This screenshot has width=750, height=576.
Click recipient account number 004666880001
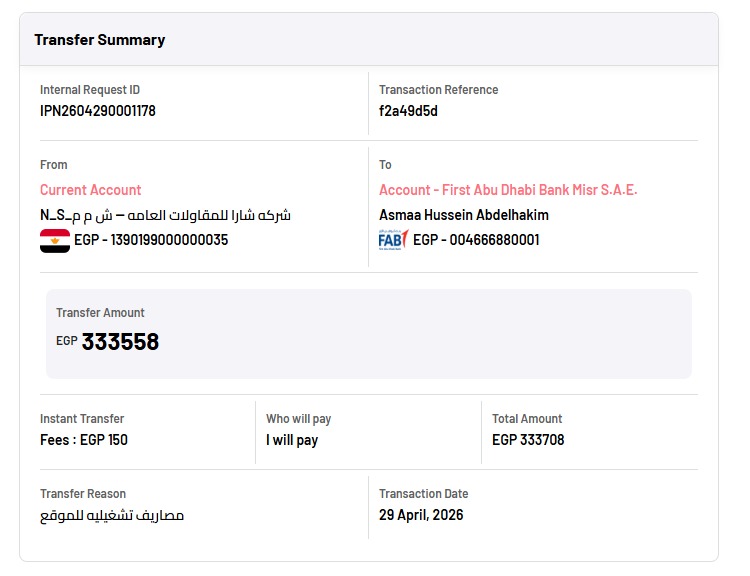(x=495, y=240)
